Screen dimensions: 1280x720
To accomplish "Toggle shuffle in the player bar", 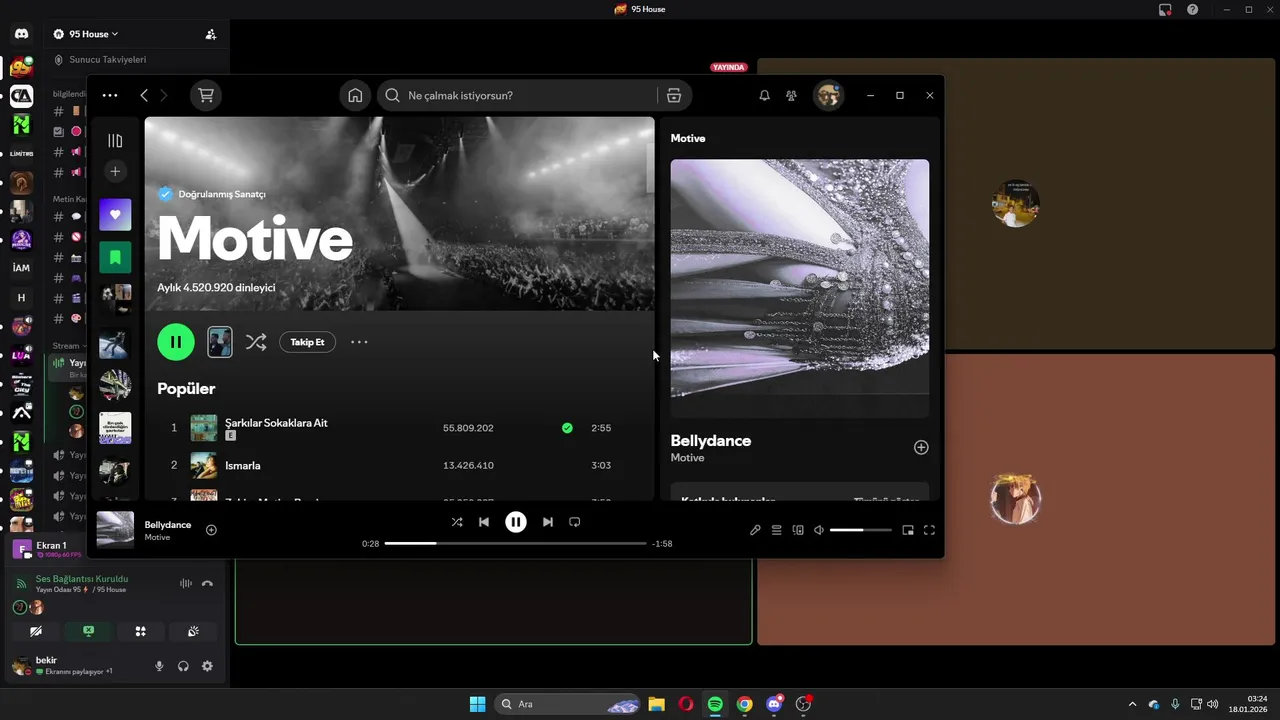I will pos(456,522).
